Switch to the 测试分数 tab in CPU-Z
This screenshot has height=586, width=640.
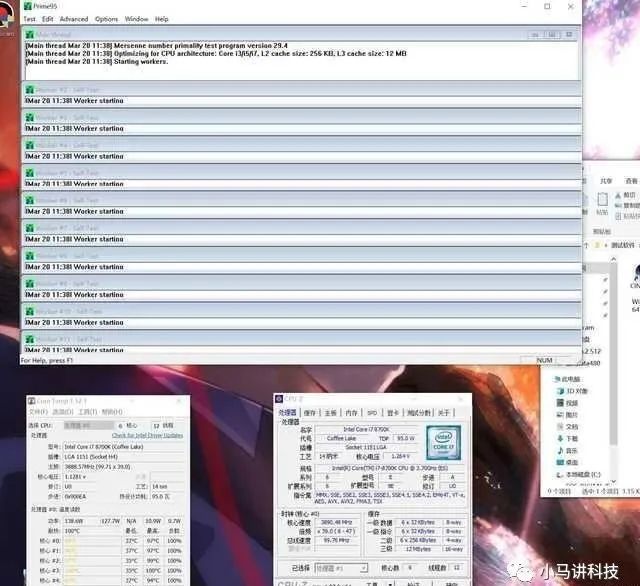tap(419, 413)
